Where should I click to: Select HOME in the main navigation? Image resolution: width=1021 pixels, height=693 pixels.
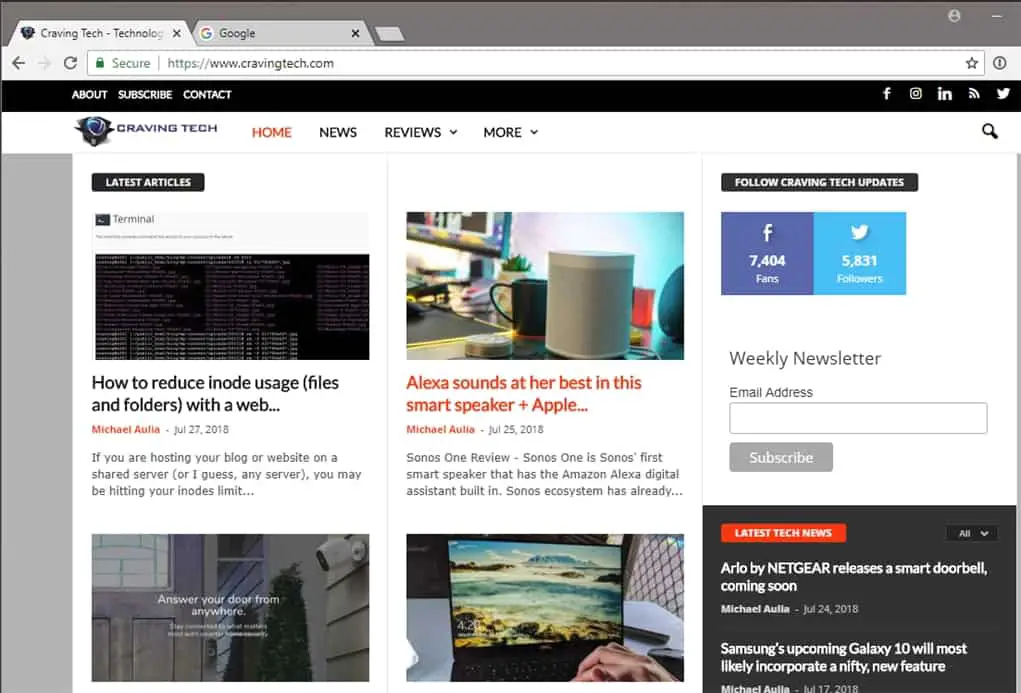[x=272, y=132]
